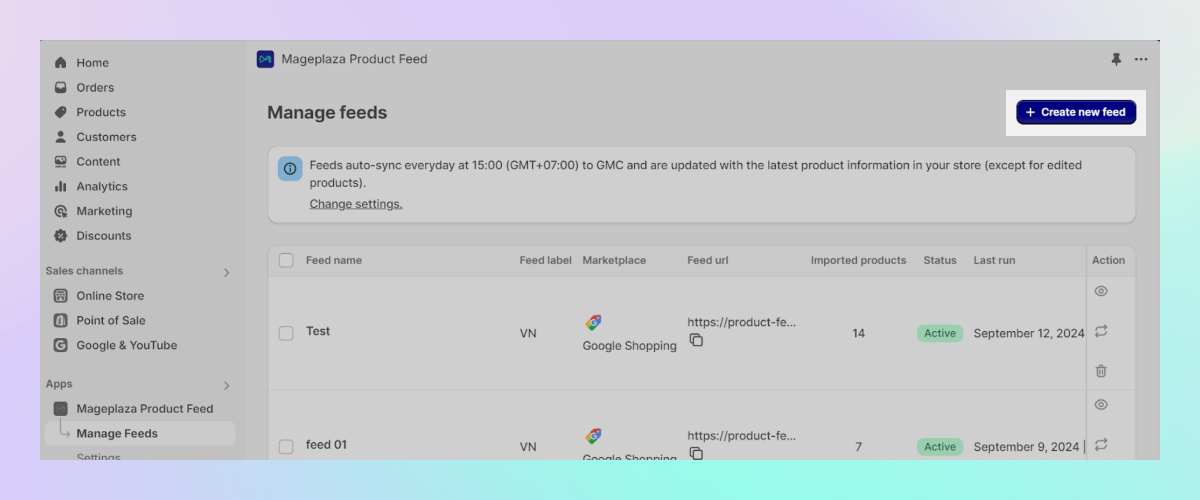This screenshot has height=500, width=1200.
Task: Open Orders in the sidebar
Action: point(95,87)
